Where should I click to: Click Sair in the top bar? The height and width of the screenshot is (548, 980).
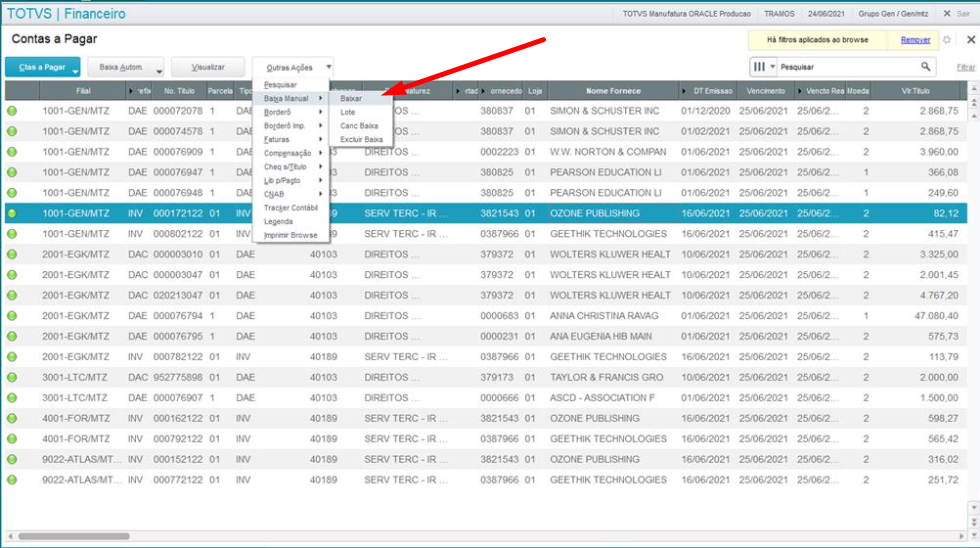tap(963, 13)
